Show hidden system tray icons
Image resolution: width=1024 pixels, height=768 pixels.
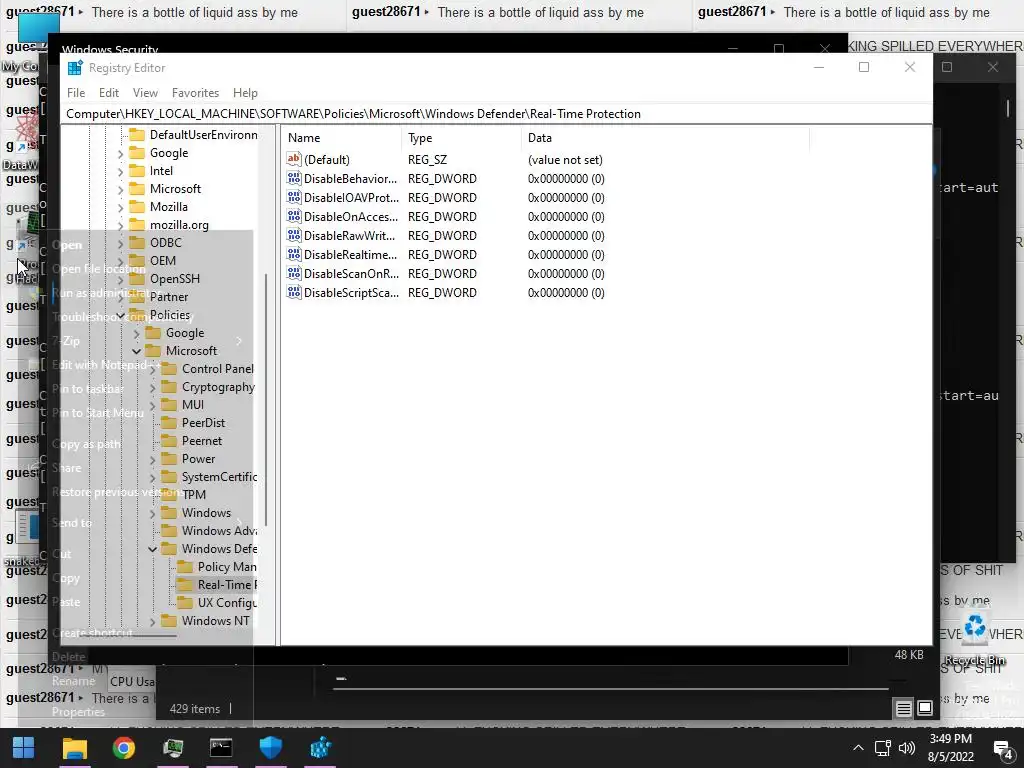coord(858,748)
